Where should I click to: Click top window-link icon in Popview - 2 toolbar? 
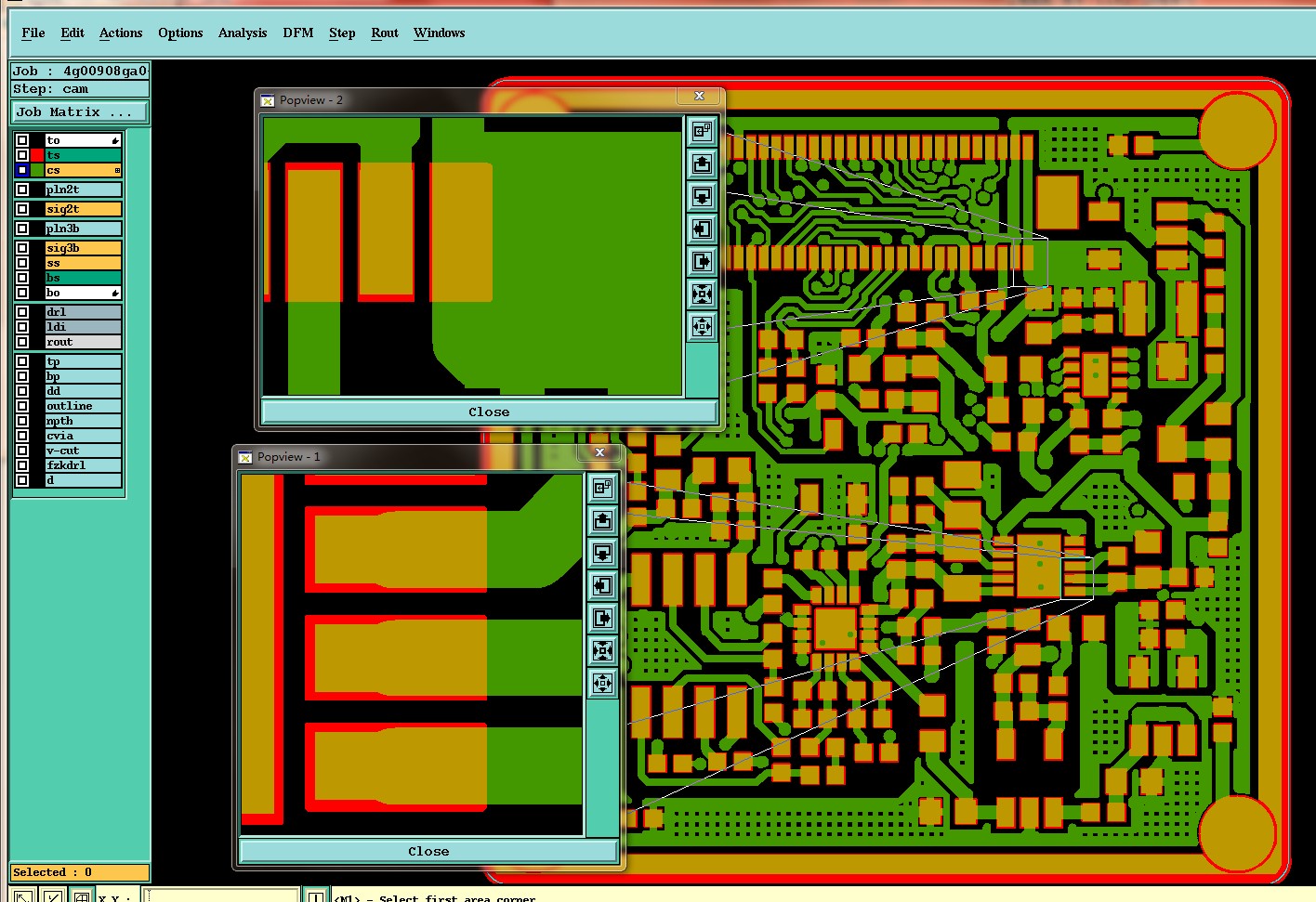[702, 132]
